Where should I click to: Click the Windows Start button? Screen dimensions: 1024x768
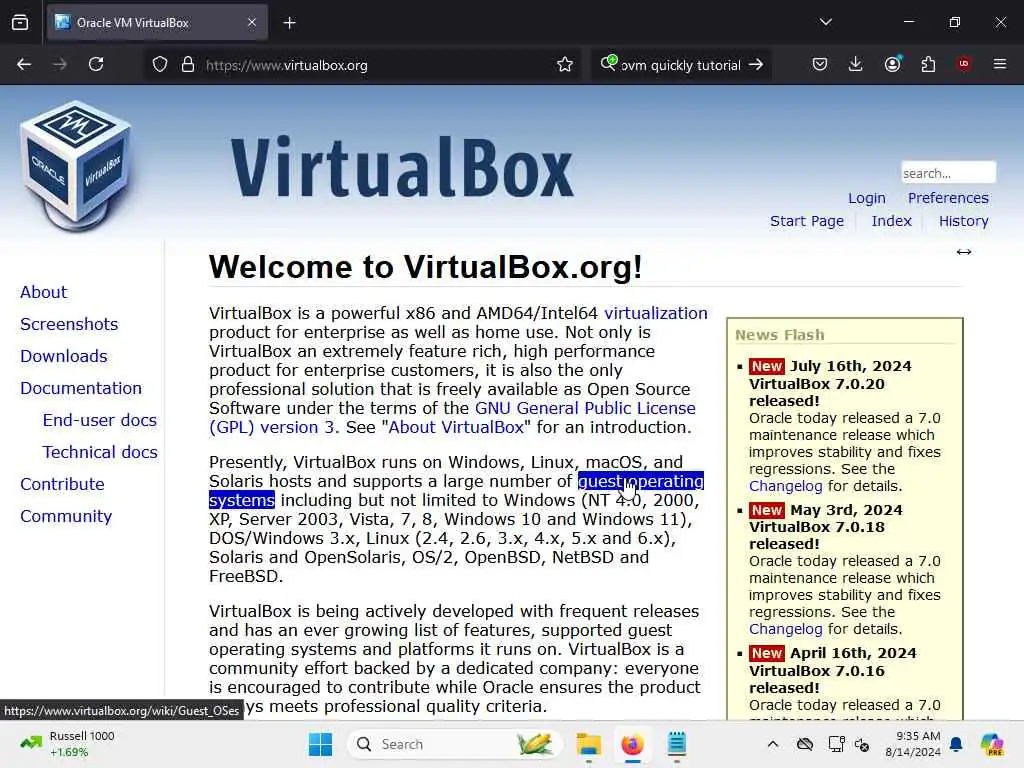click(x=320, y=744)
